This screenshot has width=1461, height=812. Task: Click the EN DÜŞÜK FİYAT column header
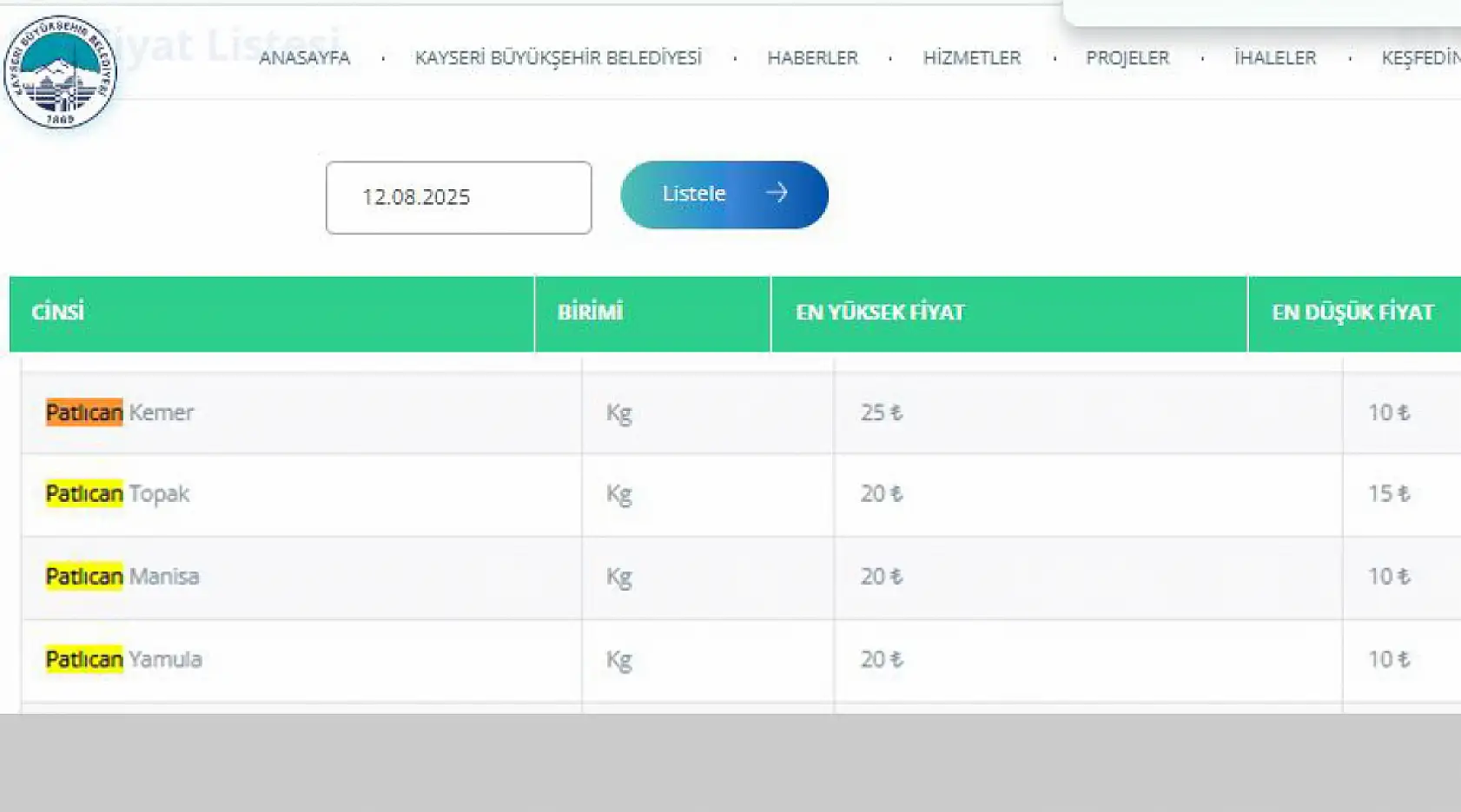click(x=1353, y=313)
